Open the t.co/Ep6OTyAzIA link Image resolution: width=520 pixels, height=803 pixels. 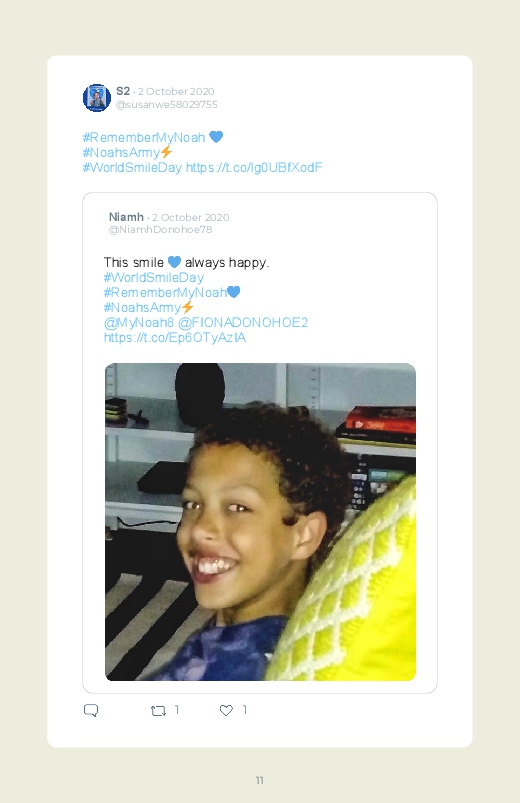click(x=175, y=337)
